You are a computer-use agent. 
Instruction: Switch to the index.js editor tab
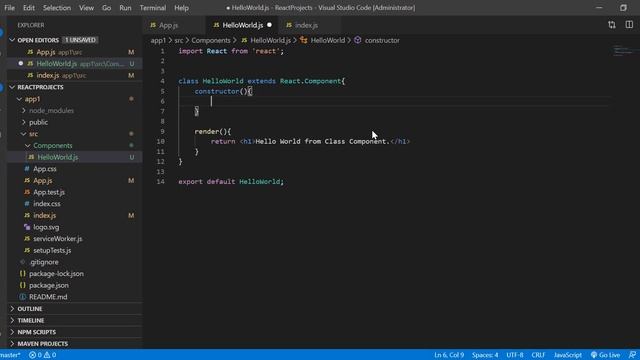309,25
